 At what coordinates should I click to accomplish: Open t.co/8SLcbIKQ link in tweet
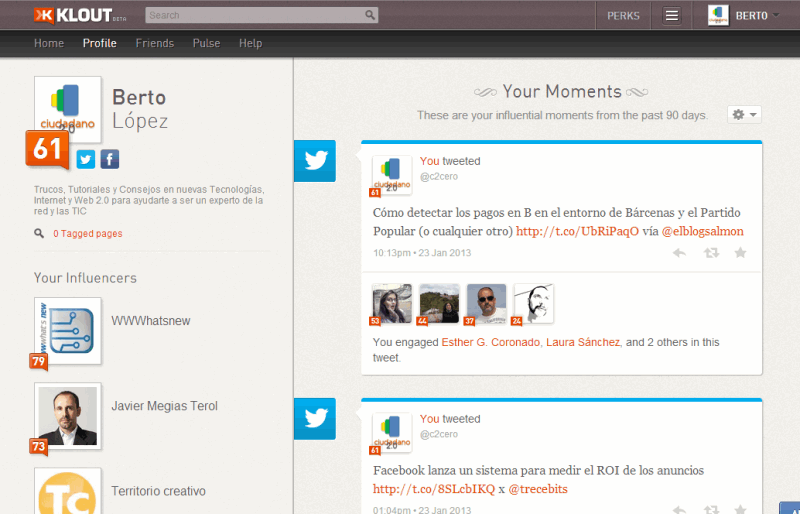point(434,489)
